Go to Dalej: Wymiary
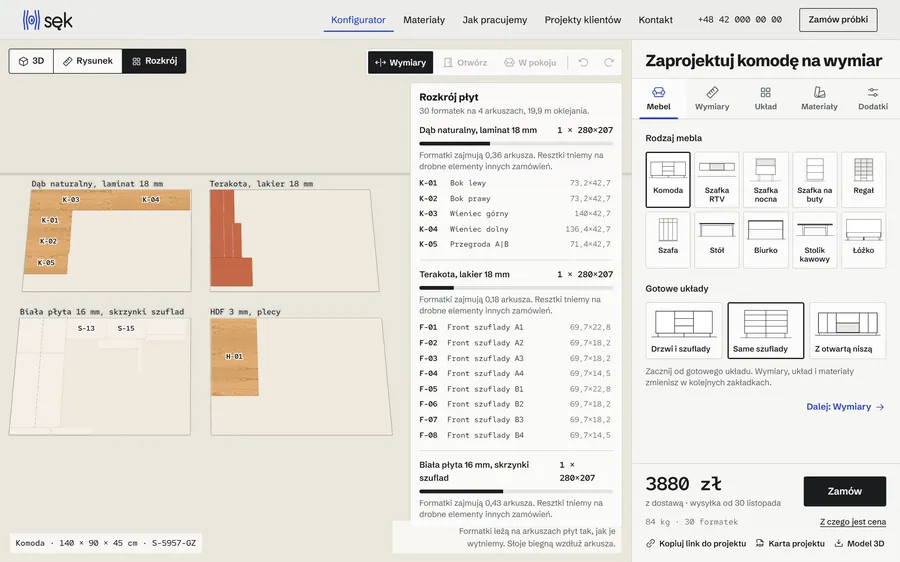900x562 pixels. click(x=845, y=406)
